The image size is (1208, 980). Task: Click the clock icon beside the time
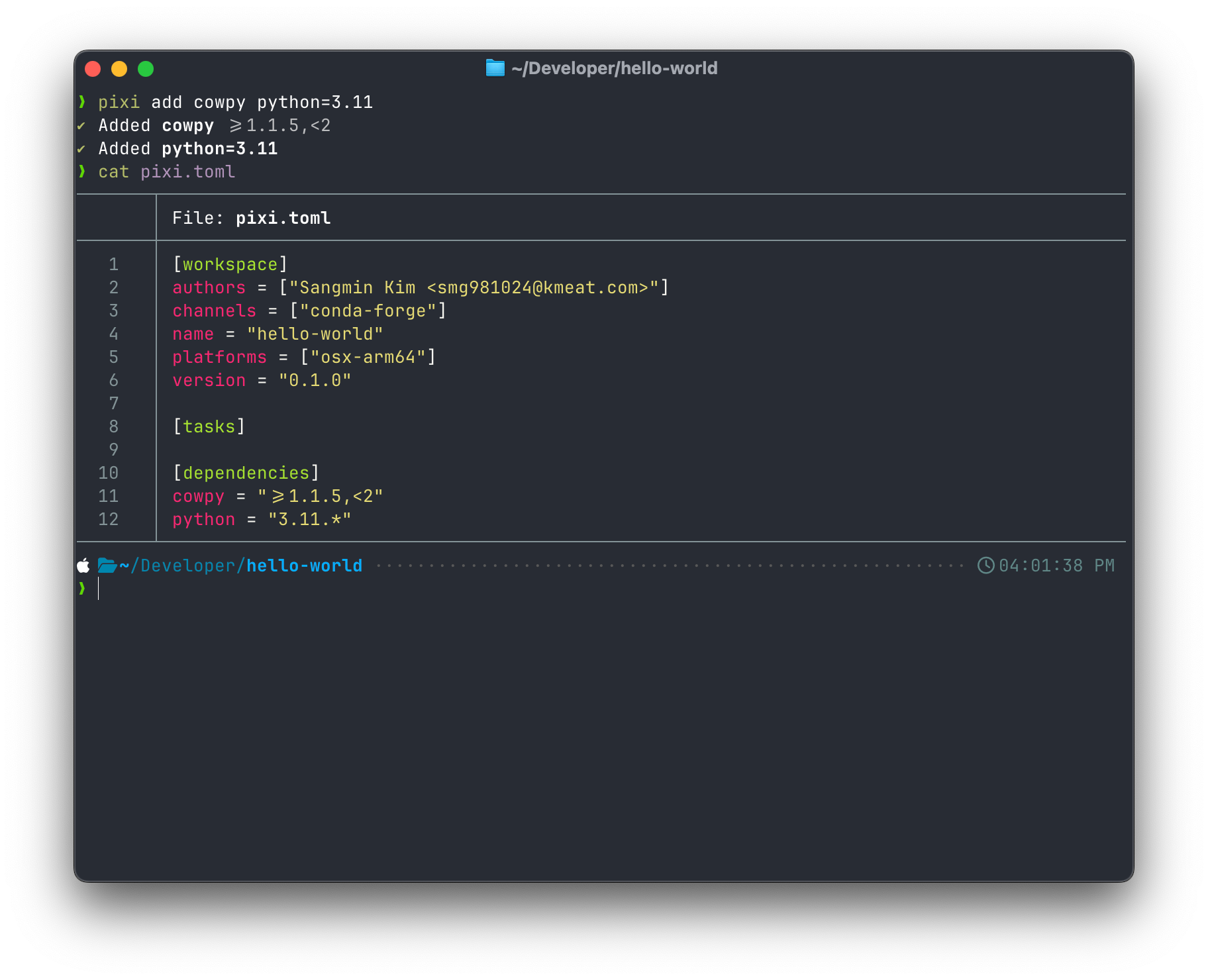pyautogui.click(x=986, y=565)
